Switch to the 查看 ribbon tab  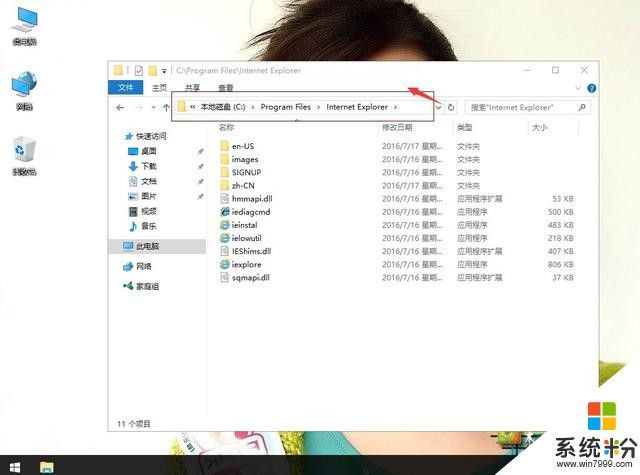[x=225, y=88]
